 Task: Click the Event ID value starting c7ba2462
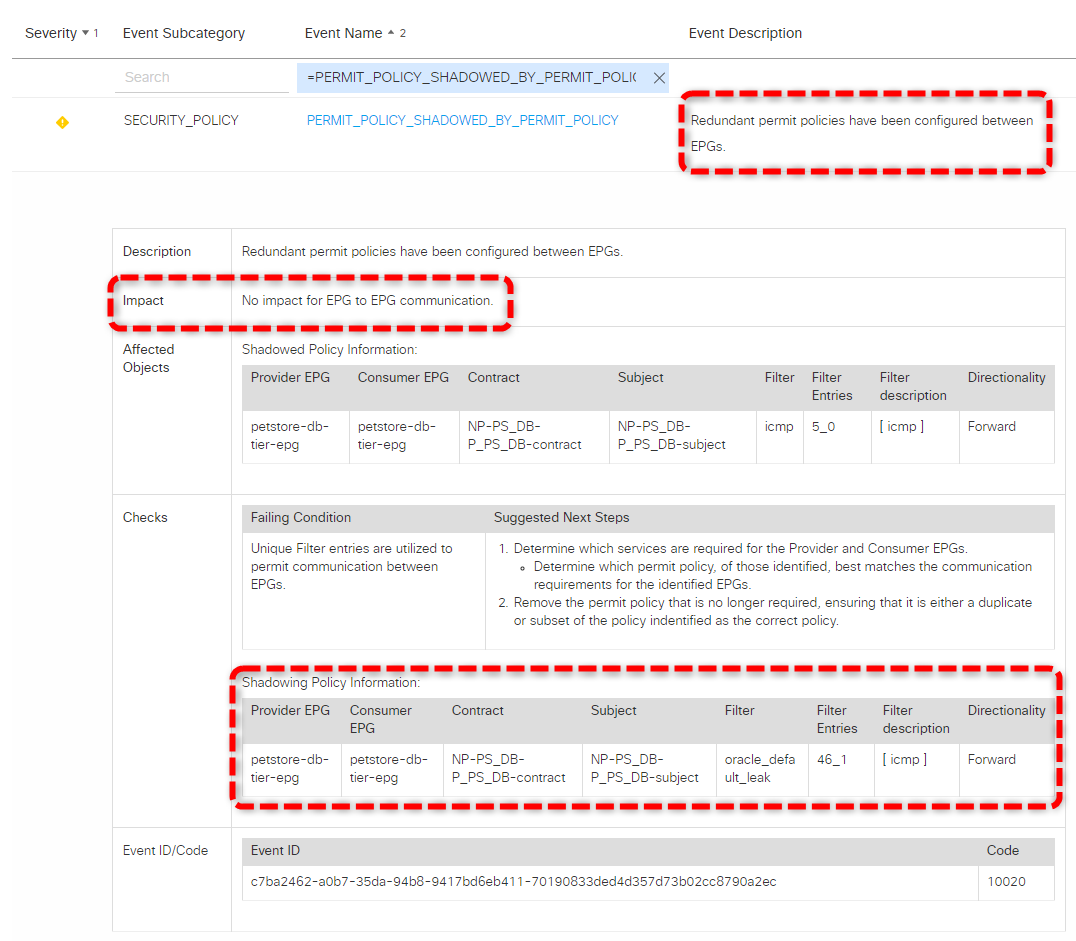point(513,881)
